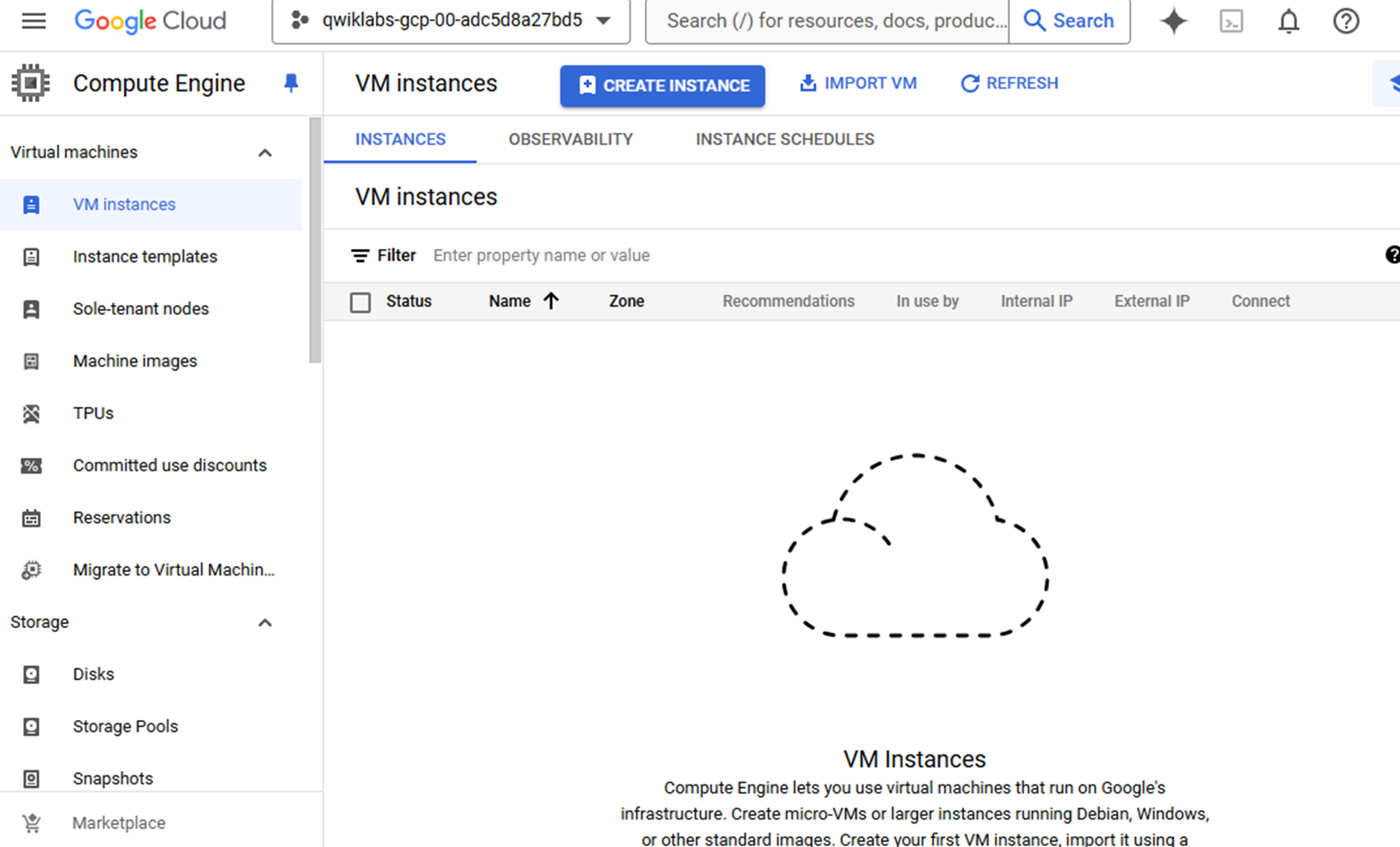Collapse the Virtual machines section
Screen dimensions: 1400x847
point(265,152)
